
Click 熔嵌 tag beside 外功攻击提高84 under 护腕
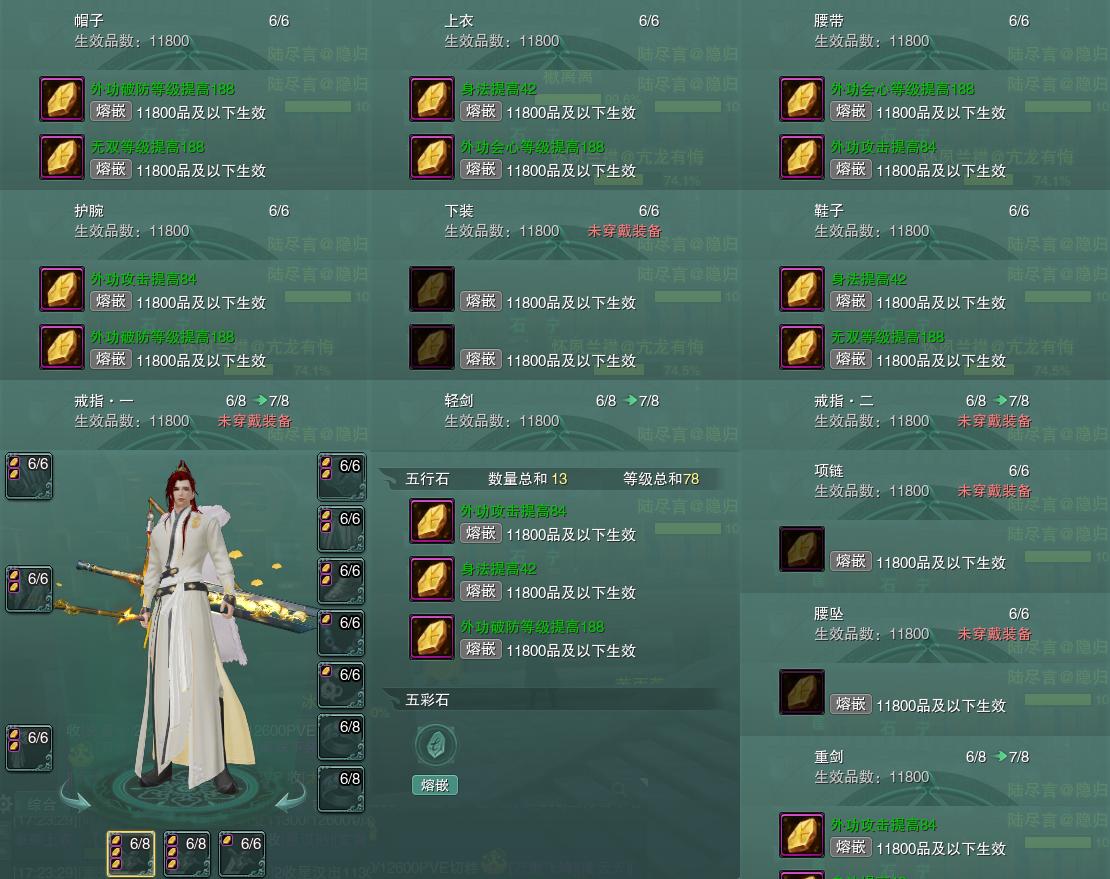point(111,301)
